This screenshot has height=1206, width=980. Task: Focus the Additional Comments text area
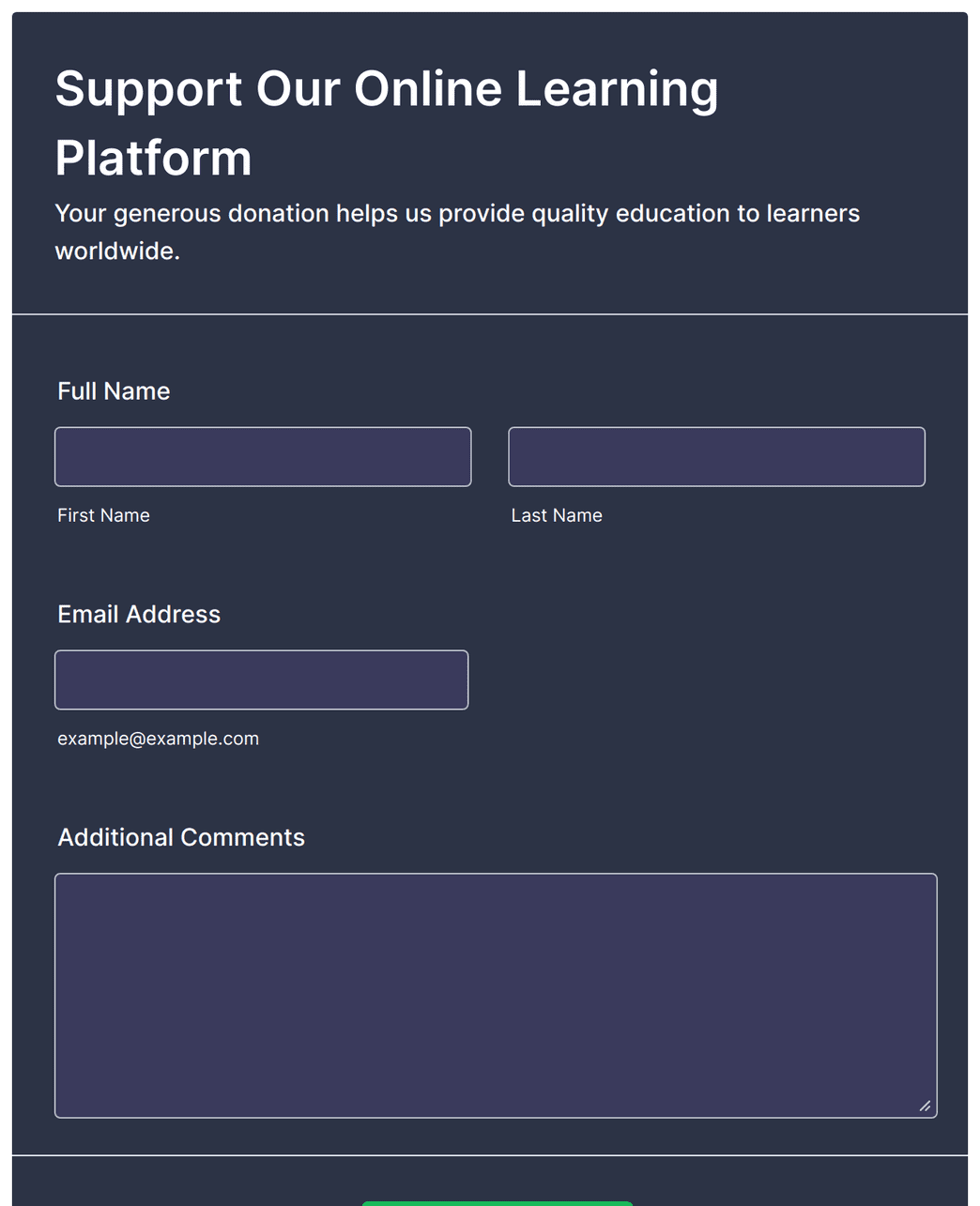click(496, 995)
